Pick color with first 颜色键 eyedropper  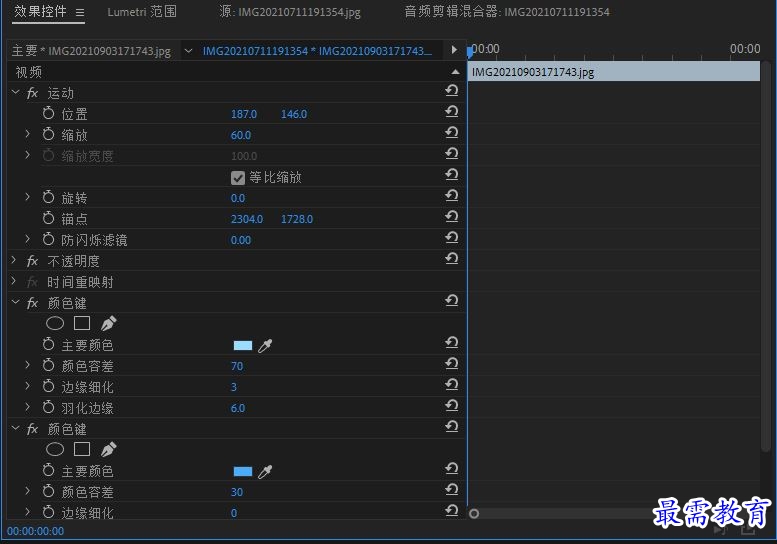click(x=265, y=346)
